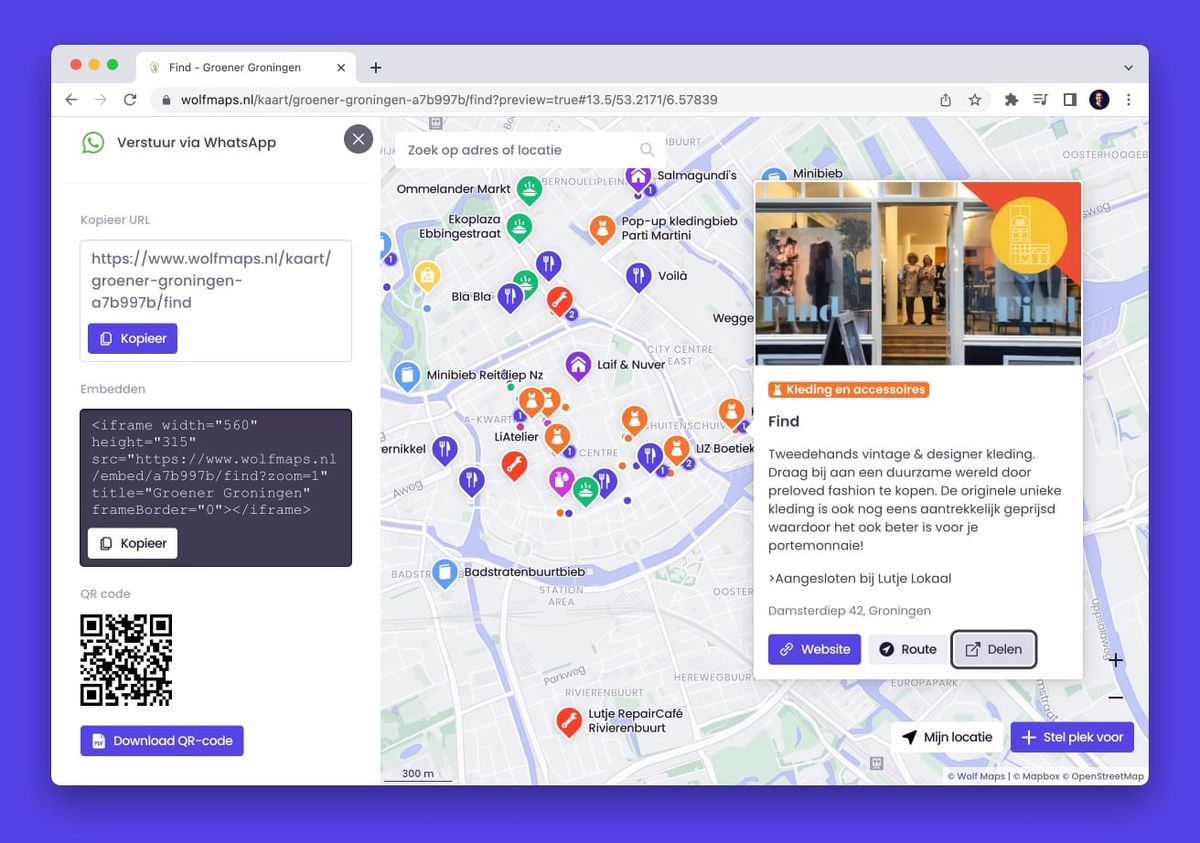Click the magnifier search icon
1200x843 pixels.
click(647, 150)
